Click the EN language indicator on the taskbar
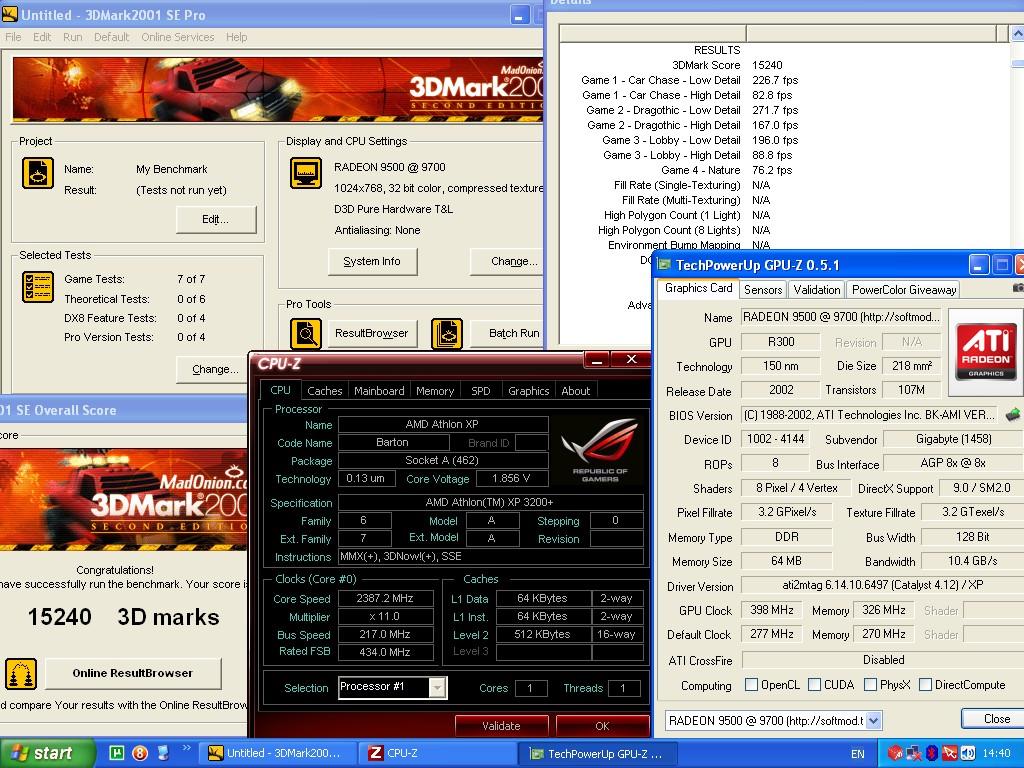This screenshot has width=1024, height=768. pos(857,754)
